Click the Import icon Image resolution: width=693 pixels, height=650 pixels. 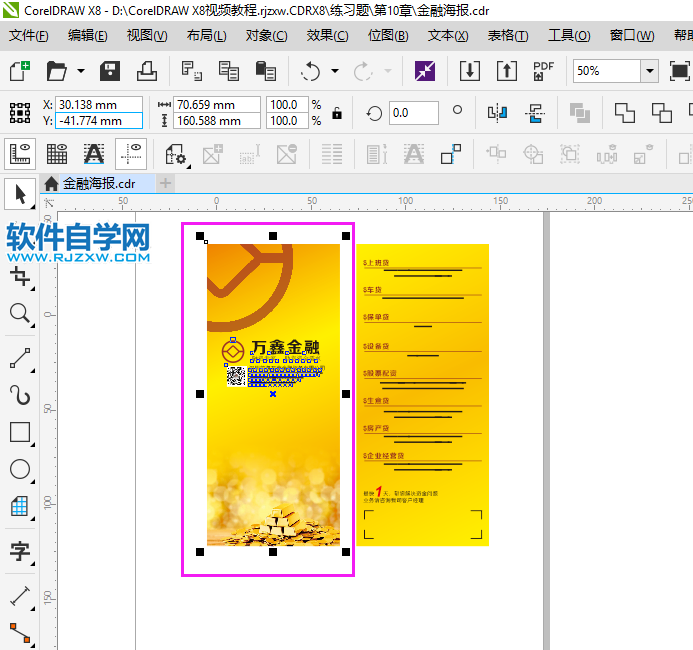pos(469,72)
